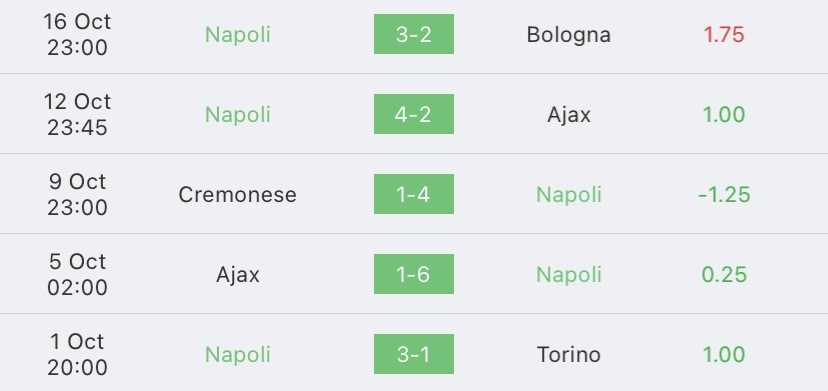
Task: Select Bologna team name
Action: (569, 35)
